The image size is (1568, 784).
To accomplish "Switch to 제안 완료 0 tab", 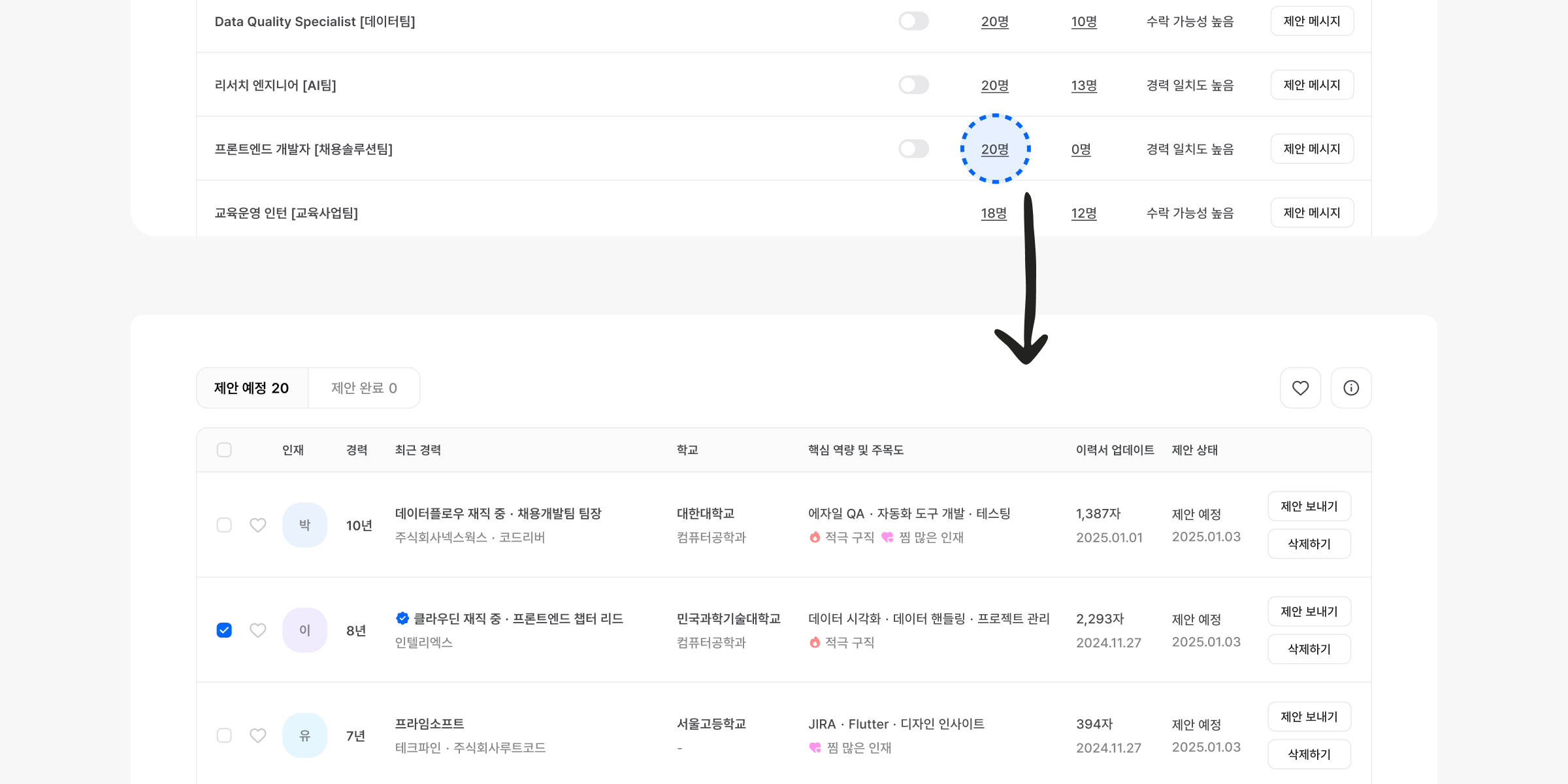I will point(364,388).
